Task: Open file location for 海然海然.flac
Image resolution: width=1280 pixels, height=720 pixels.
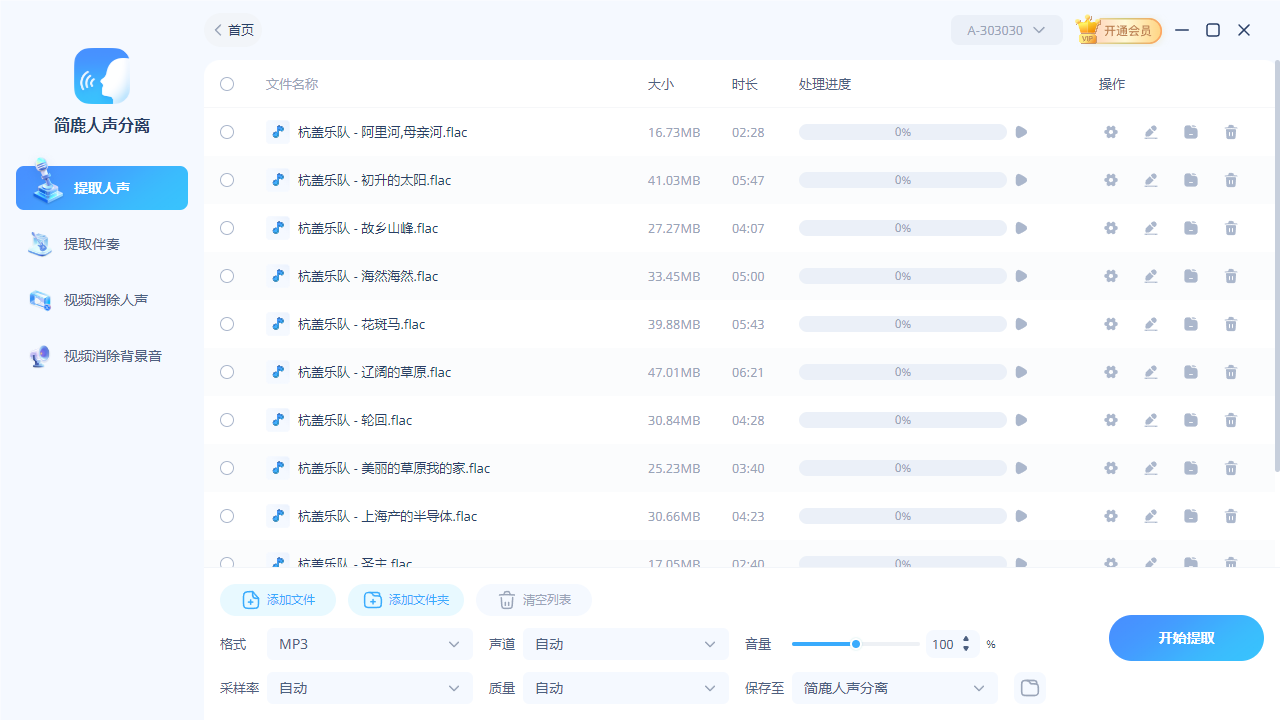Action: (1191, 276)
